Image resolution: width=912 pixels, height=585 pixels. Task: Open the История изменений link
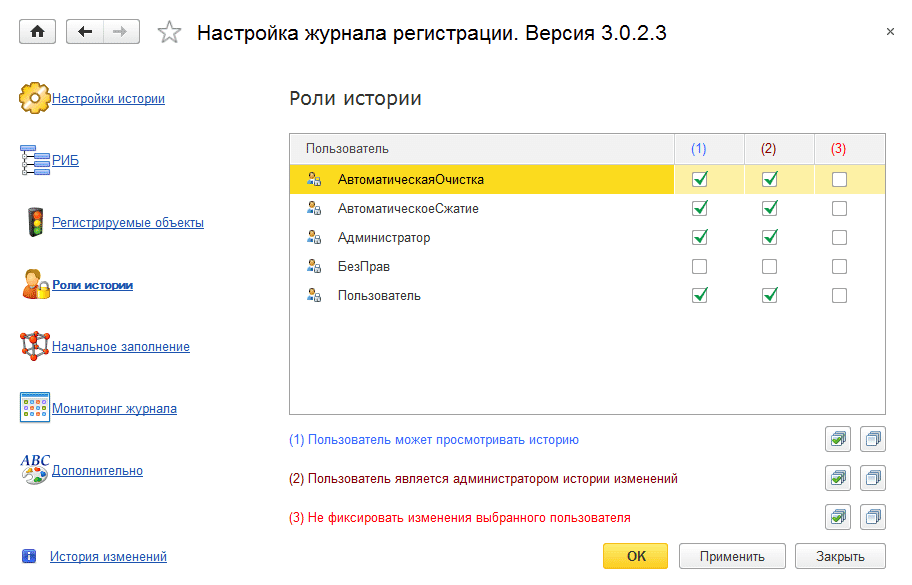pyautogui.click(x=108, y=556)
